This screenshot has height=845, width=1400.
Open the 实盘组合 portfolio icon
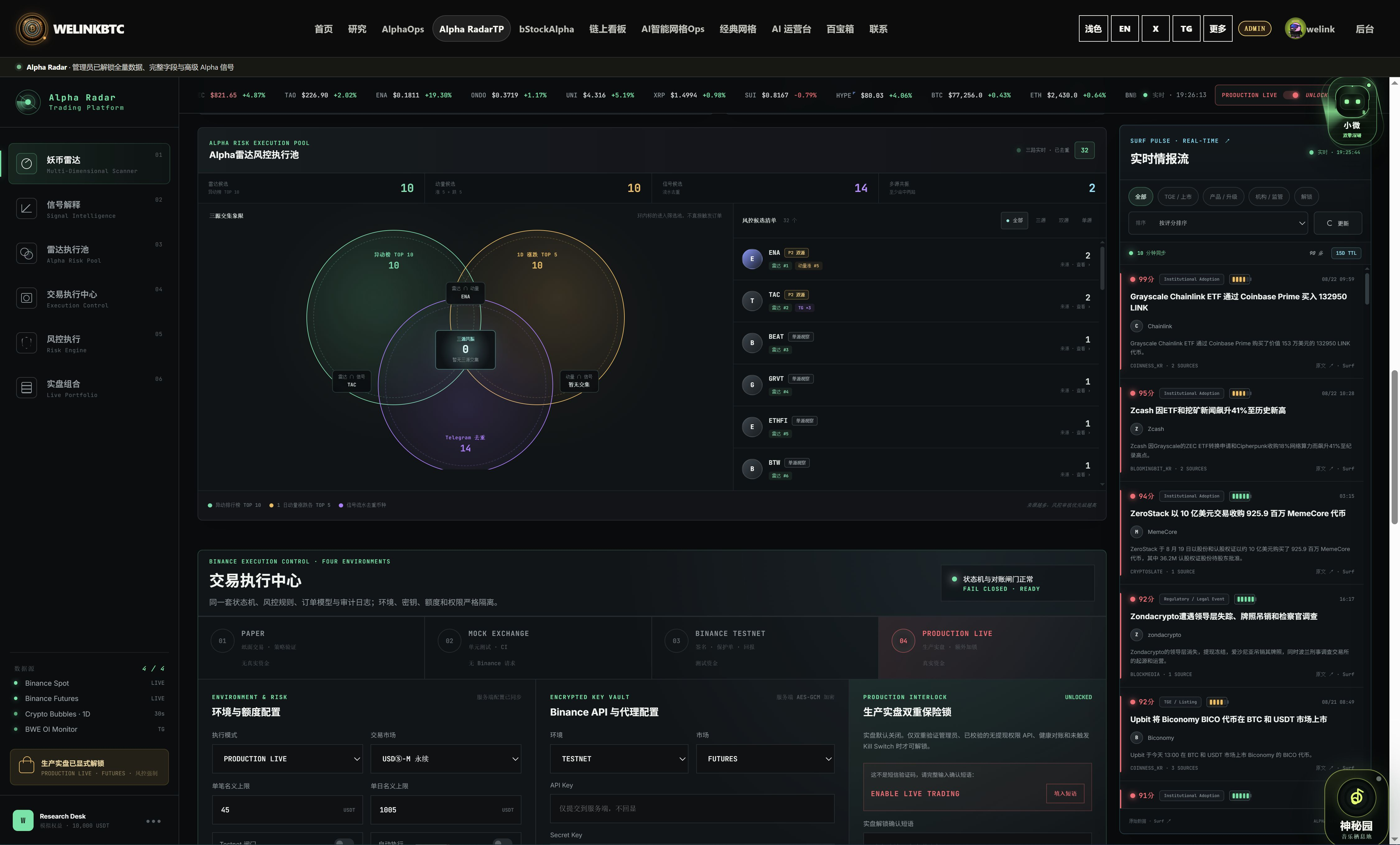point(27,388)
